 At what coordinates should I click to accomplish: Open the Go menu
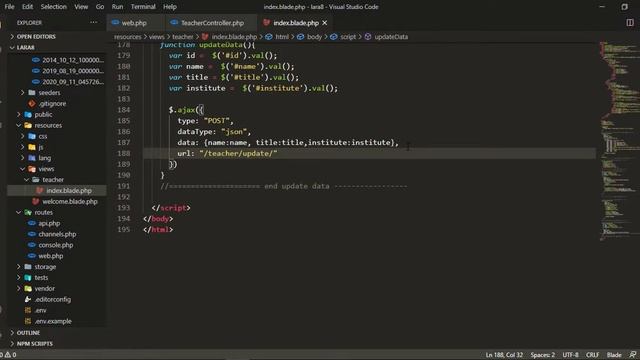click(100, 7)
